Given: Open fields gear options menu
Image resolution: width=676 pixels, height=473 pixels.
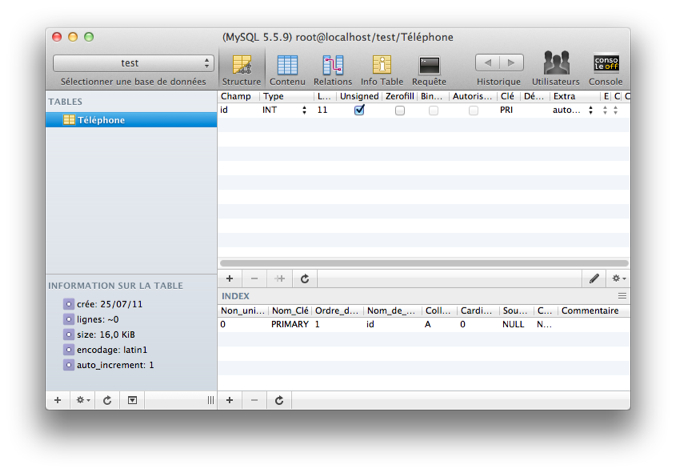Looking at the screenshot, I should tap(618, 279).
